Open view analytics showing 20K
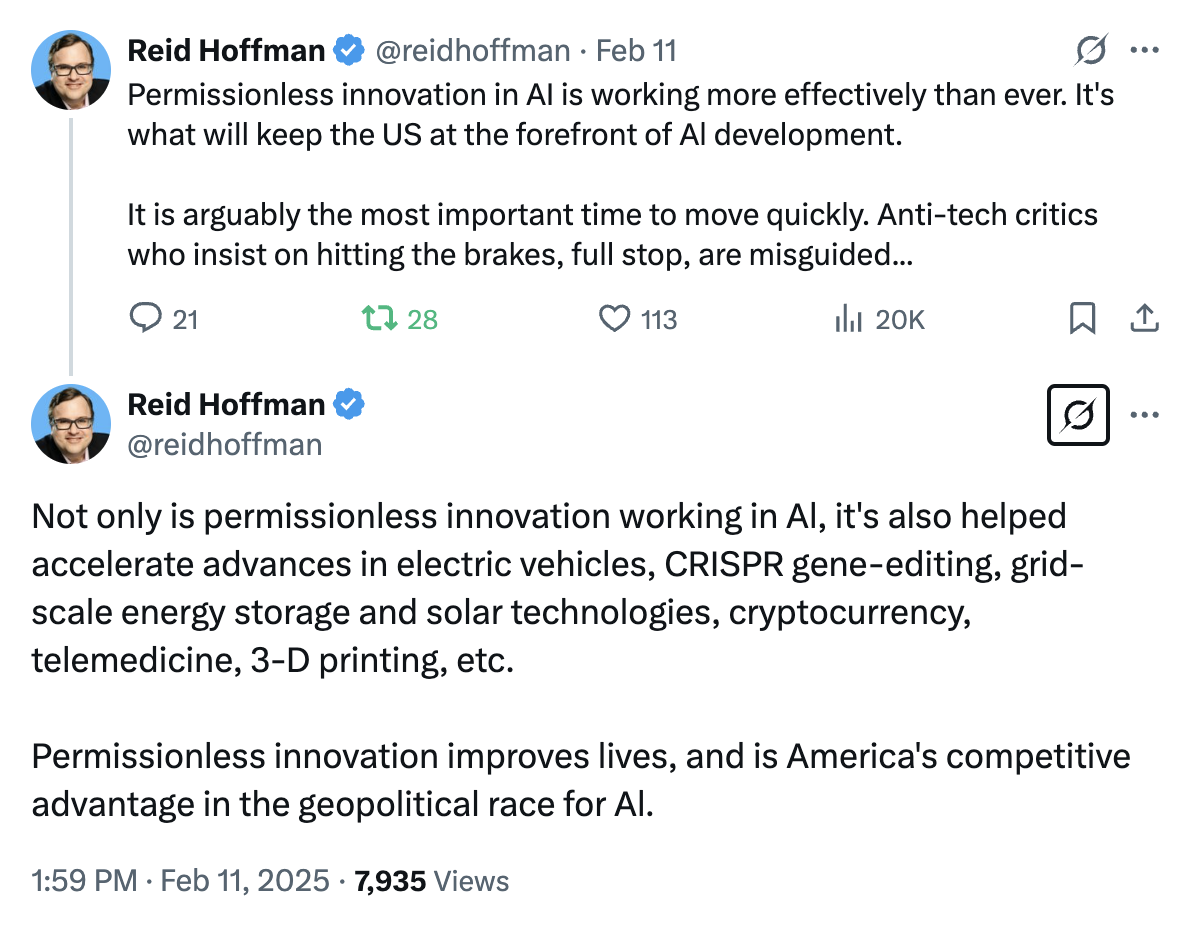Screen dimensions: 1194x930 tap(848, 318)
